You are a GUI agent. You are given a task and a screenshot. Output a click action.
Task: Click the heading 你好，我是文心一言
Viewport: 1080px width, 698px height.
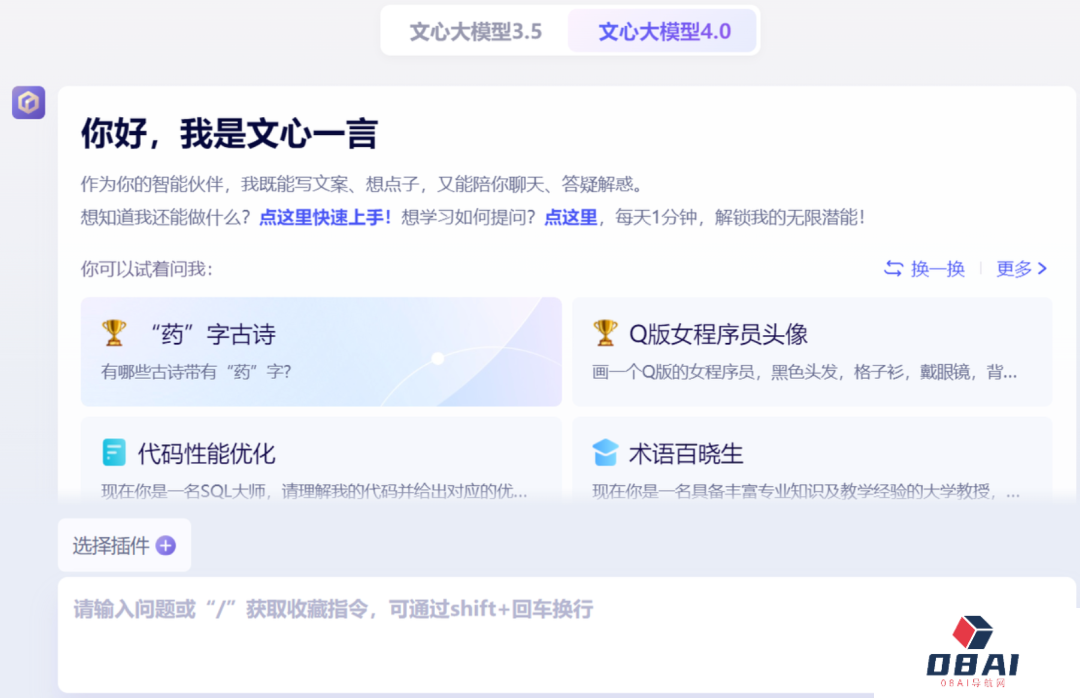[x=229, y=134]
